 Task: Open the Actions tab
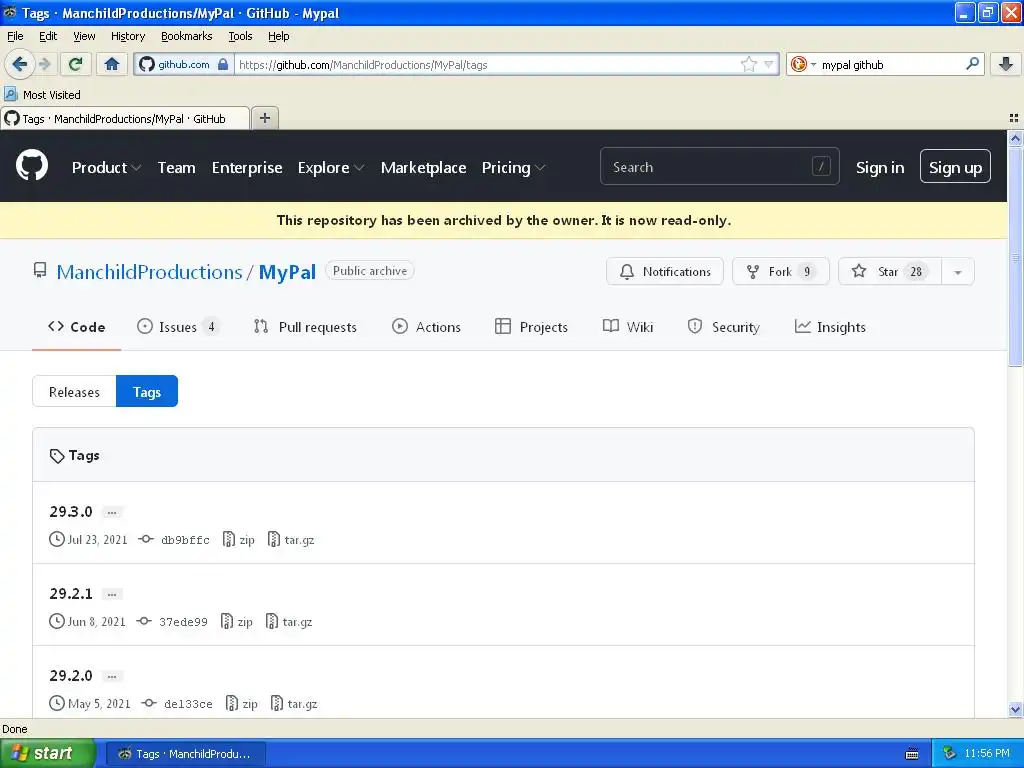pyautogui.click(x=426, y=327)
